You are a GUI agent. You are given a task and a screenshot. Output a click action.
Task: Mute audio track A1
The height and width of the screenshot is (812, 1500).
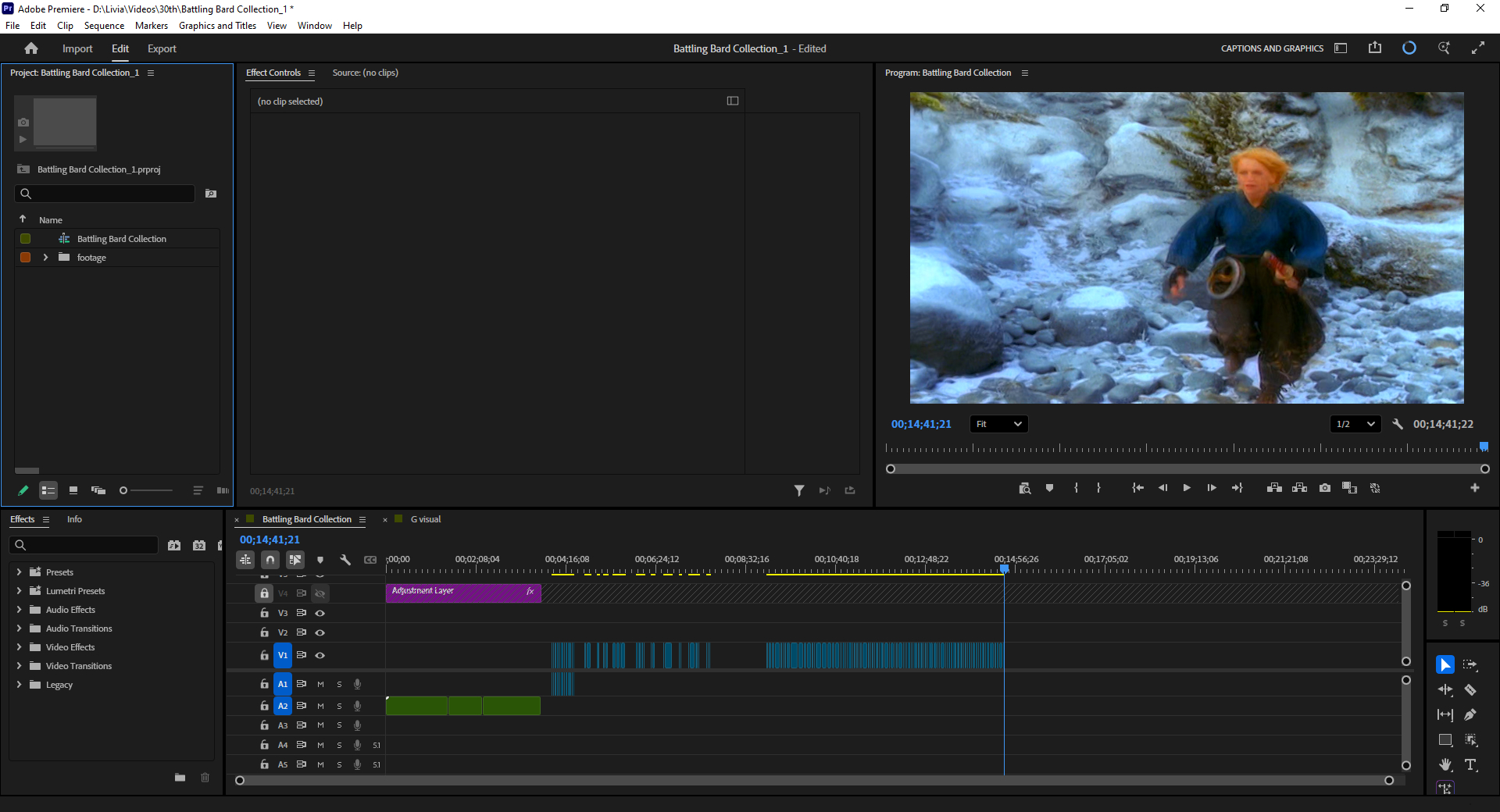(x=320, y=685)
